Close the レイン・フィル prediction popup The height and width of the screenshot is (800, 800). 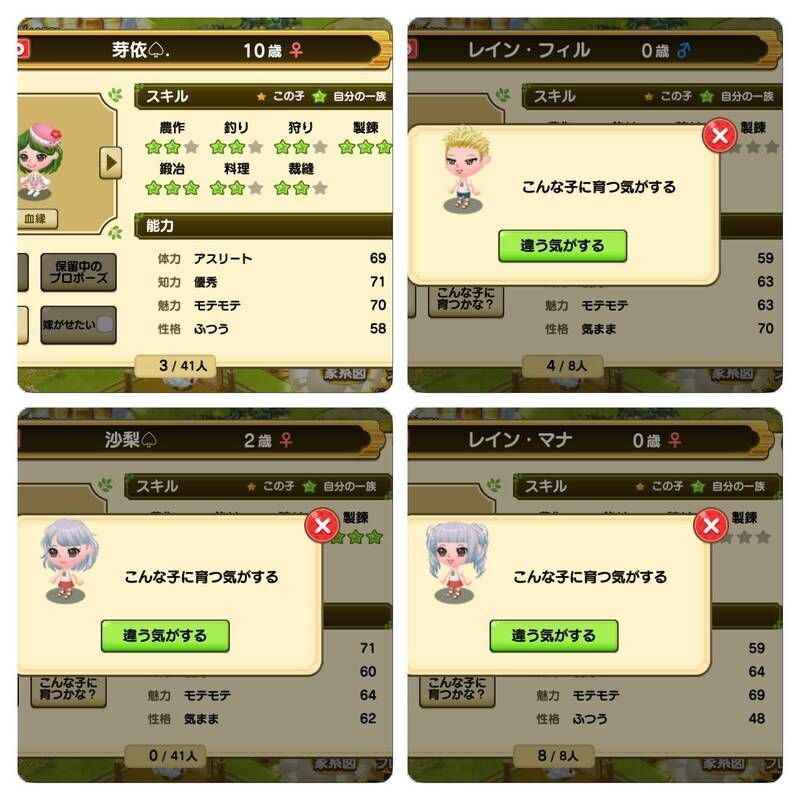[719, 135]
